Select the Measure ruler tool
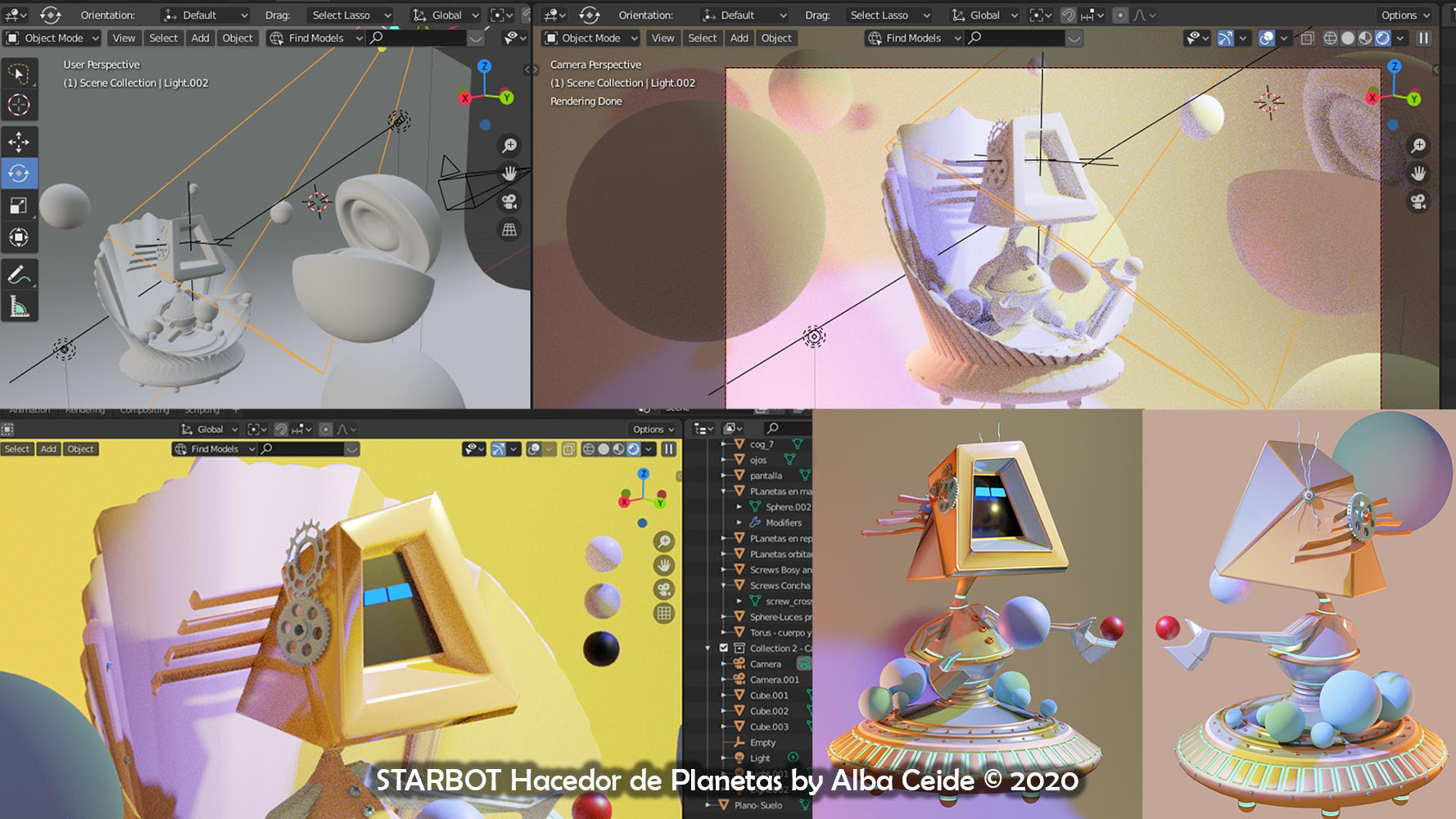Viewport: 1456px width, 819px height. tap(19, 307)
